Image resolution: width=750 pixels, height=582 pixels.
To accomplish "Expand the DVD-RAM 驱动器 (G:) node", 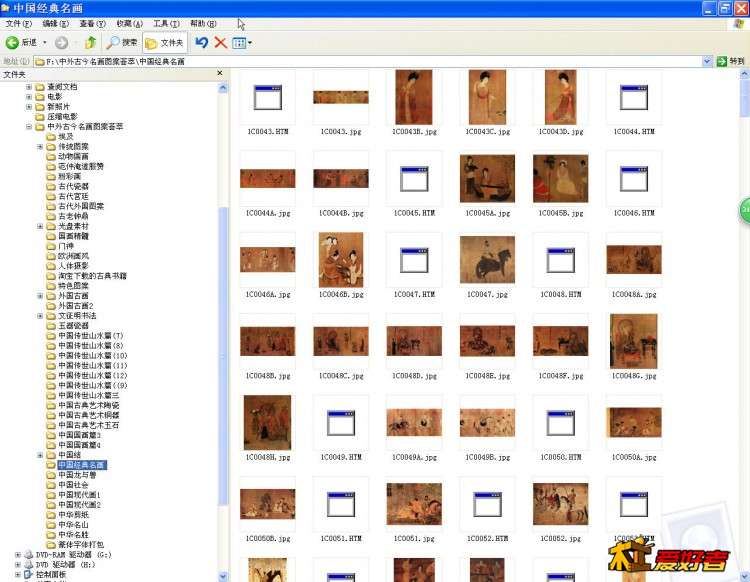I will pyautogui.click(x=18, y=555).
